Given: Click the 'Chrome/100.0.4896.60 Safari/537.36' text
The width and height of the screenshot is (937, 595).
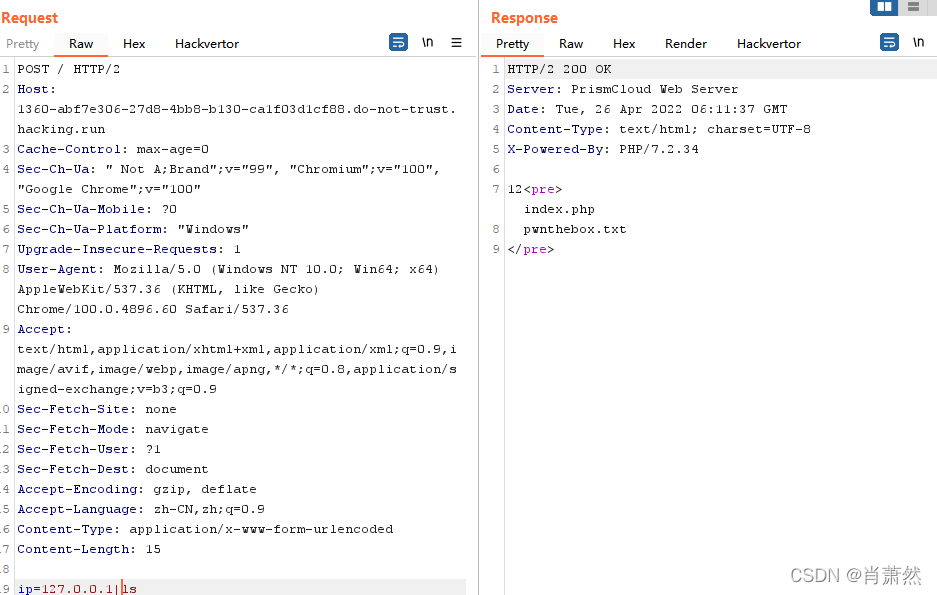Looking at the screenshot, I should [153, 309].
